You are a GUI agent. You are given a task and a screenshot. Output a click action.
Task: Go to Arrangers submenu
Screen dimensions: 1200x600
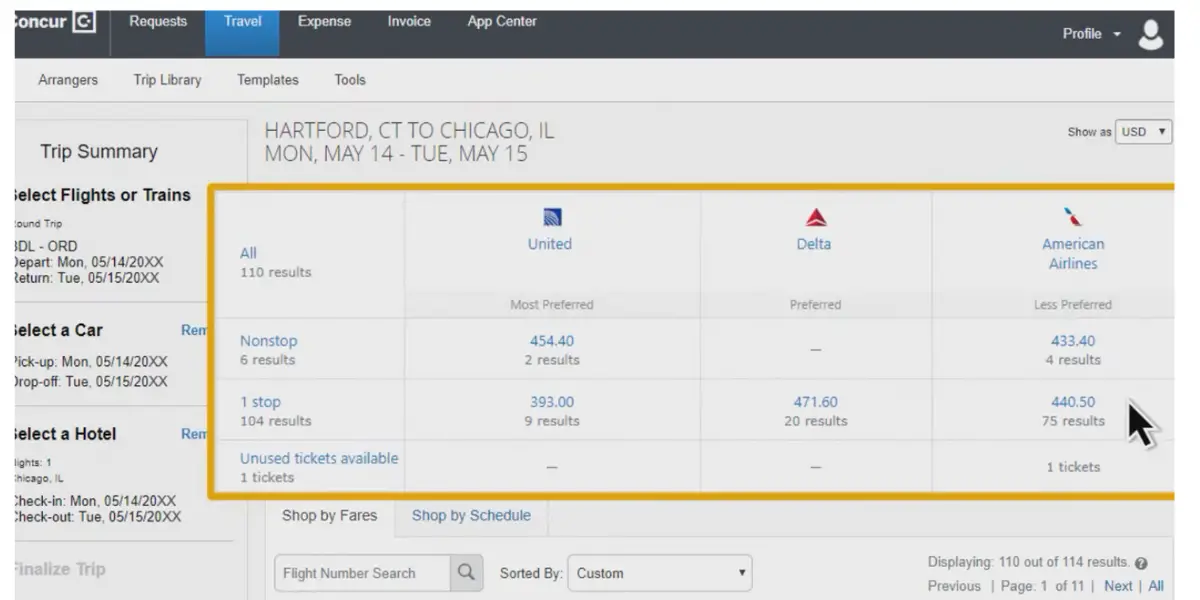click(68, 80)
